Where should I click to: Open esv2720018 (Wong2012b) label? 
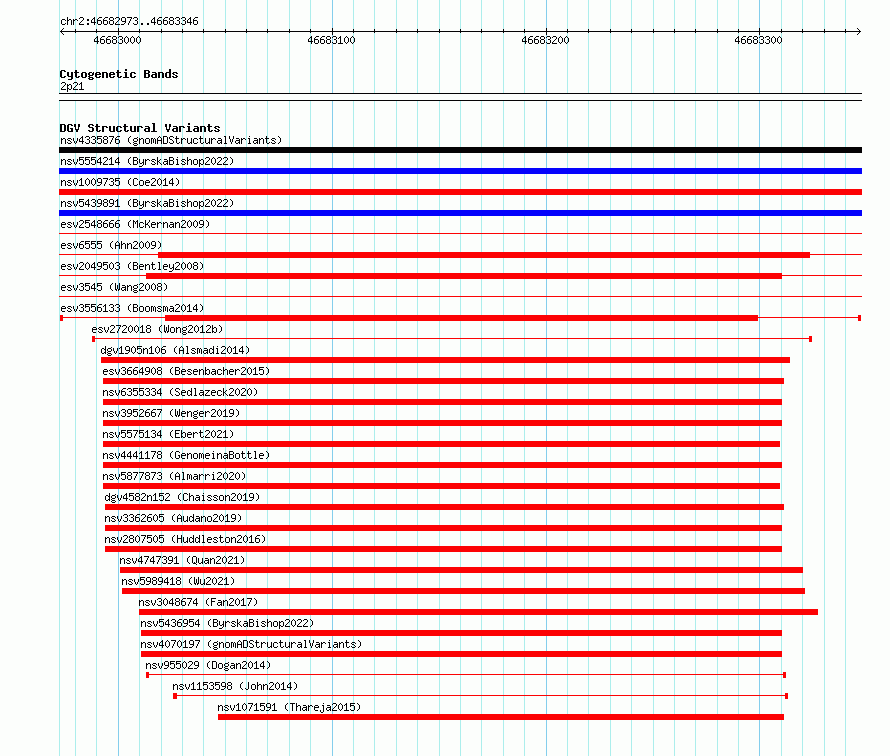click(x=157, y=329)
